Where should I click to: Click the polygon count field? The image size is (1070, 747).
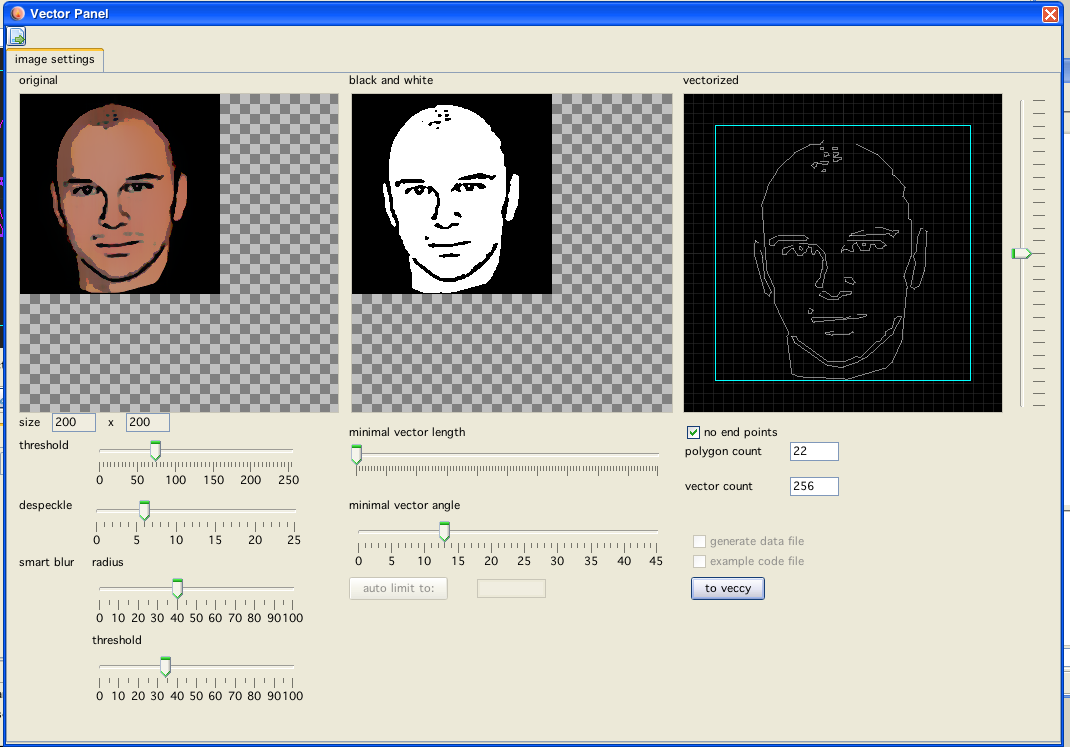click(x=813, y=452)
